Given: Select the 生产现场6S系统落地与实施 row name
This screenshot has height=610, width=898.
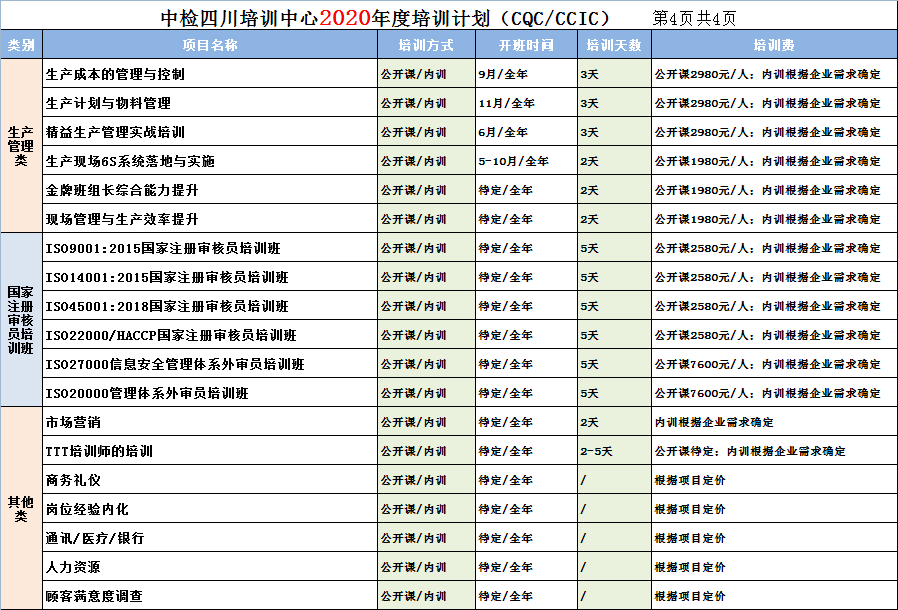Looking at the screenshot, I should [130, 161].
